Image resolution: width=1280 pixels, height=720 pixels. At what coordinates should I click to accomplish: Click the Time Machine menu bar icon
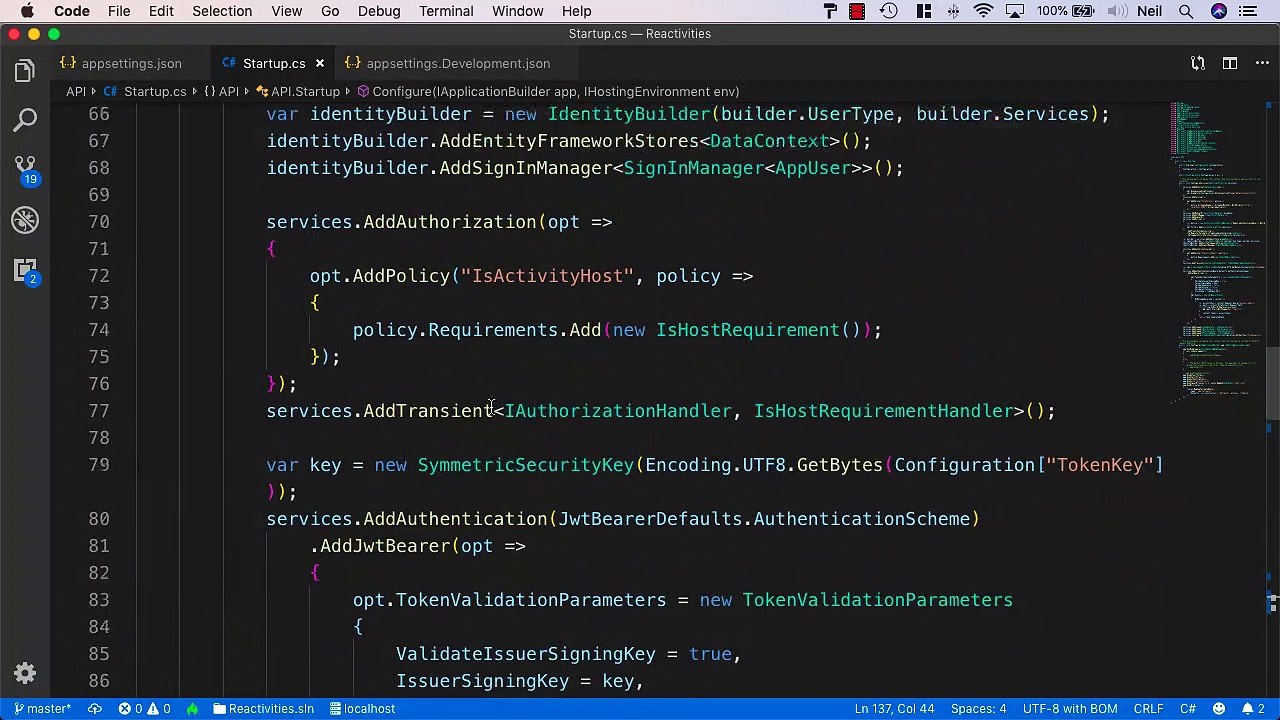(888, 11)
